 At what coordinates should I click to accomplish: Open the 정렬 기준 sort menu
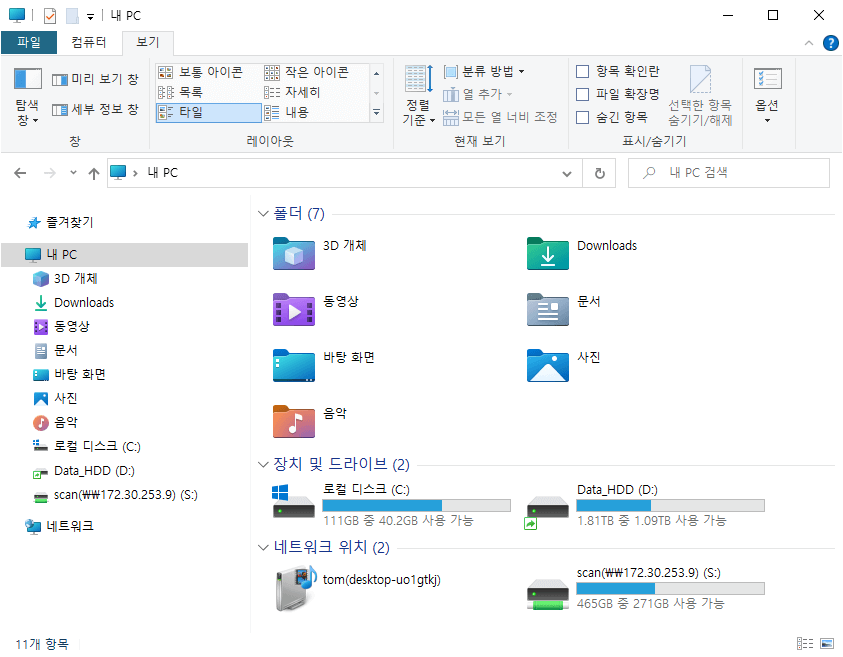[418, 96]
